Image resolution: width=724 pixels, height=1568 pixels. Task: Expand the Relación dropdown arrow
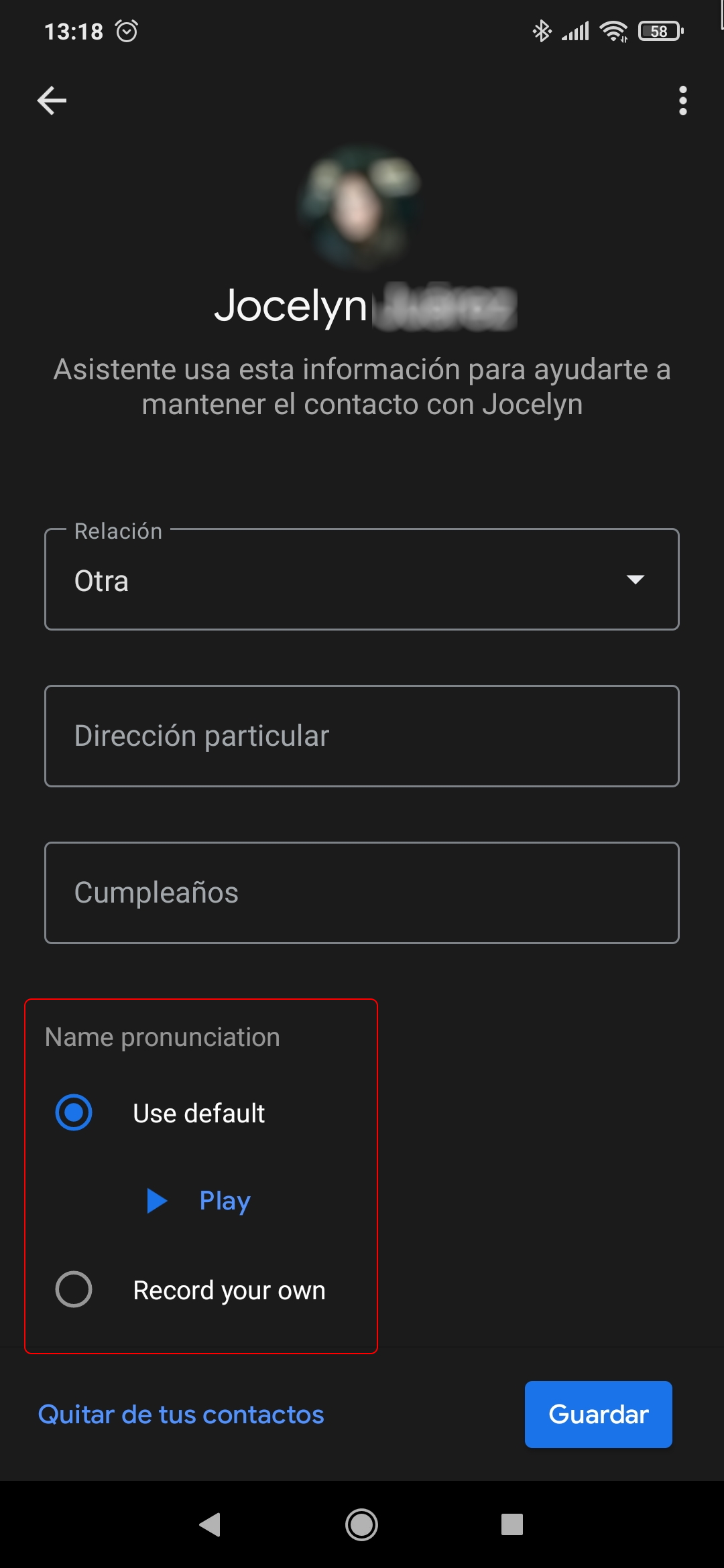[635, 579]
